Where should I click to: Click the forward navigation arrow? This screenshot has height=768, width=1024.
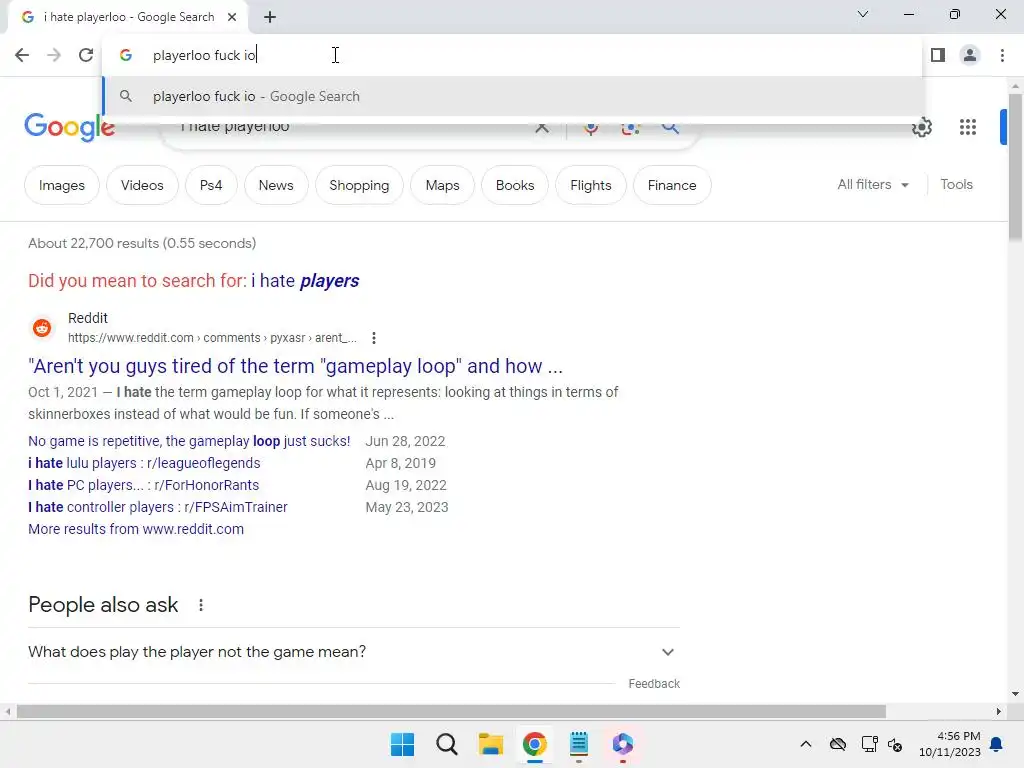54,55
